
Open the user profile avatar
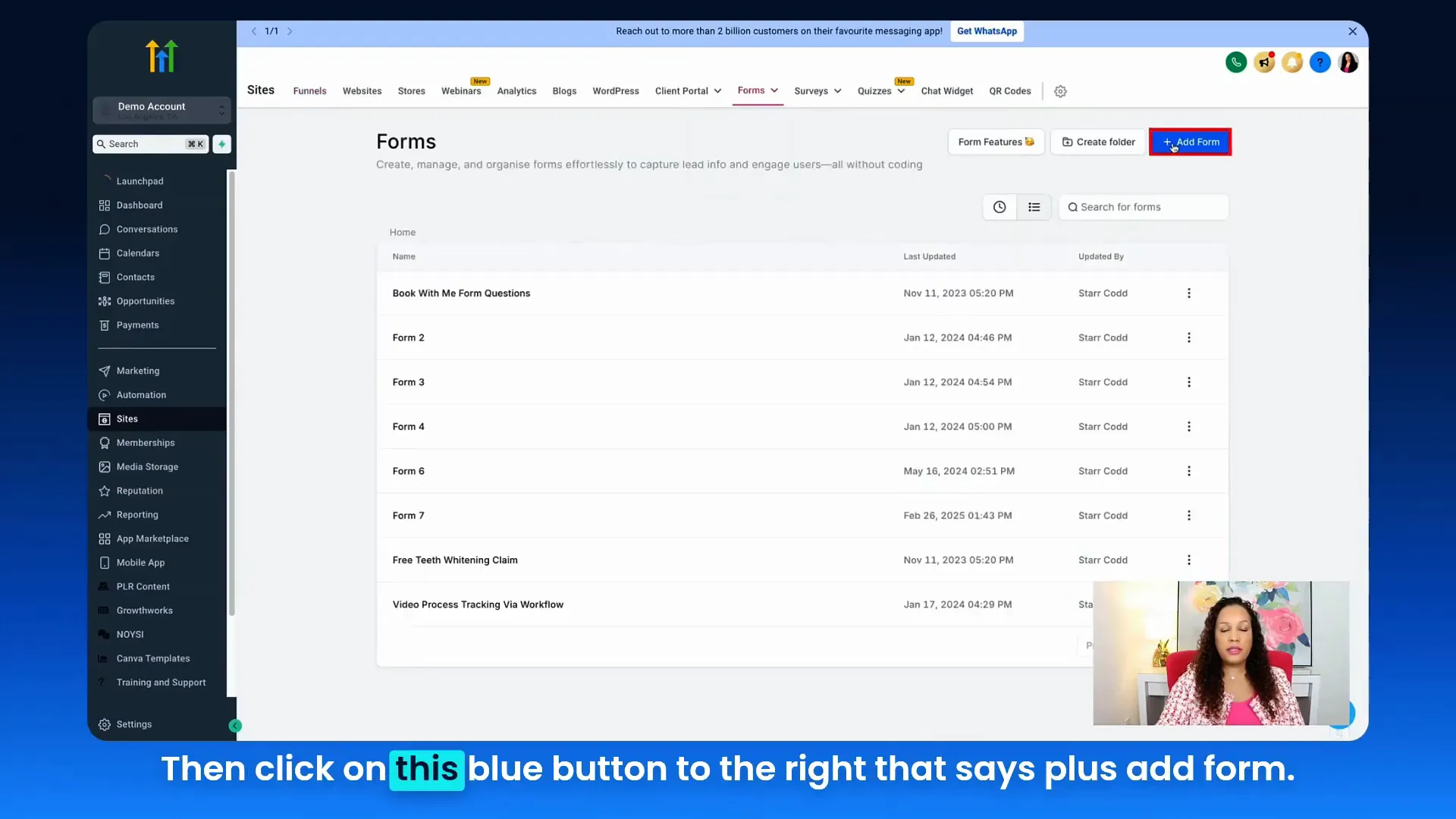[1348, 62]
